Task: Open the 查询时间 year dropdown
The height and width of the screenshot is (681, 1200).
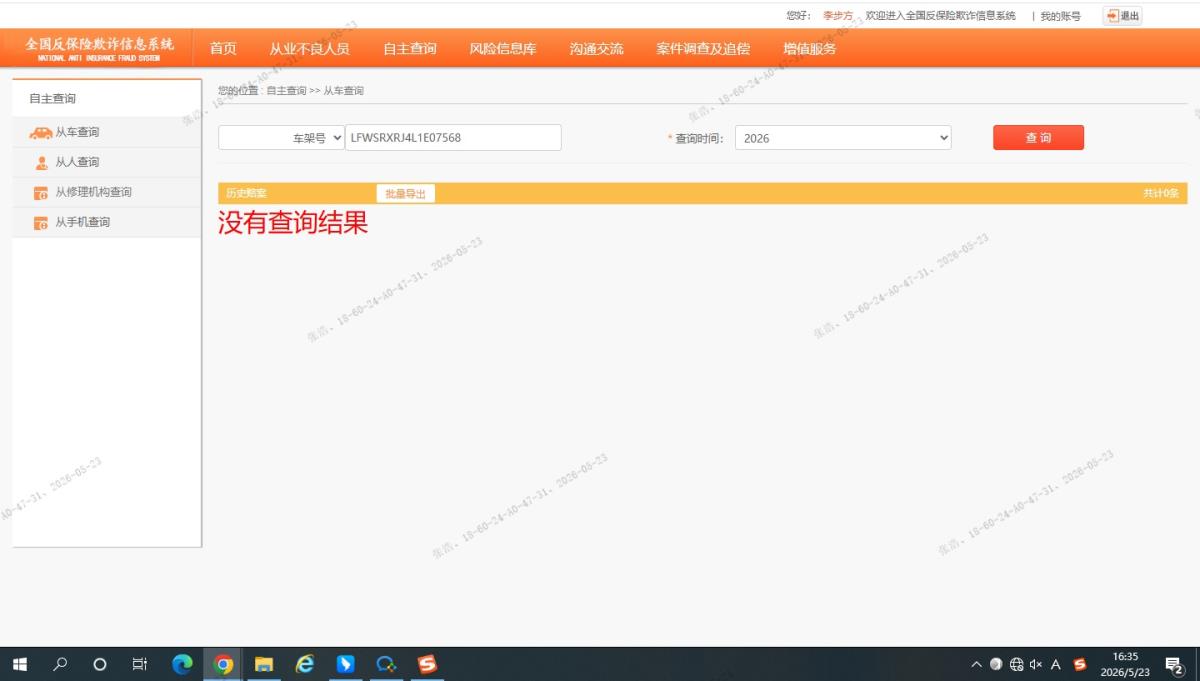Action: (x=843, y=138)
